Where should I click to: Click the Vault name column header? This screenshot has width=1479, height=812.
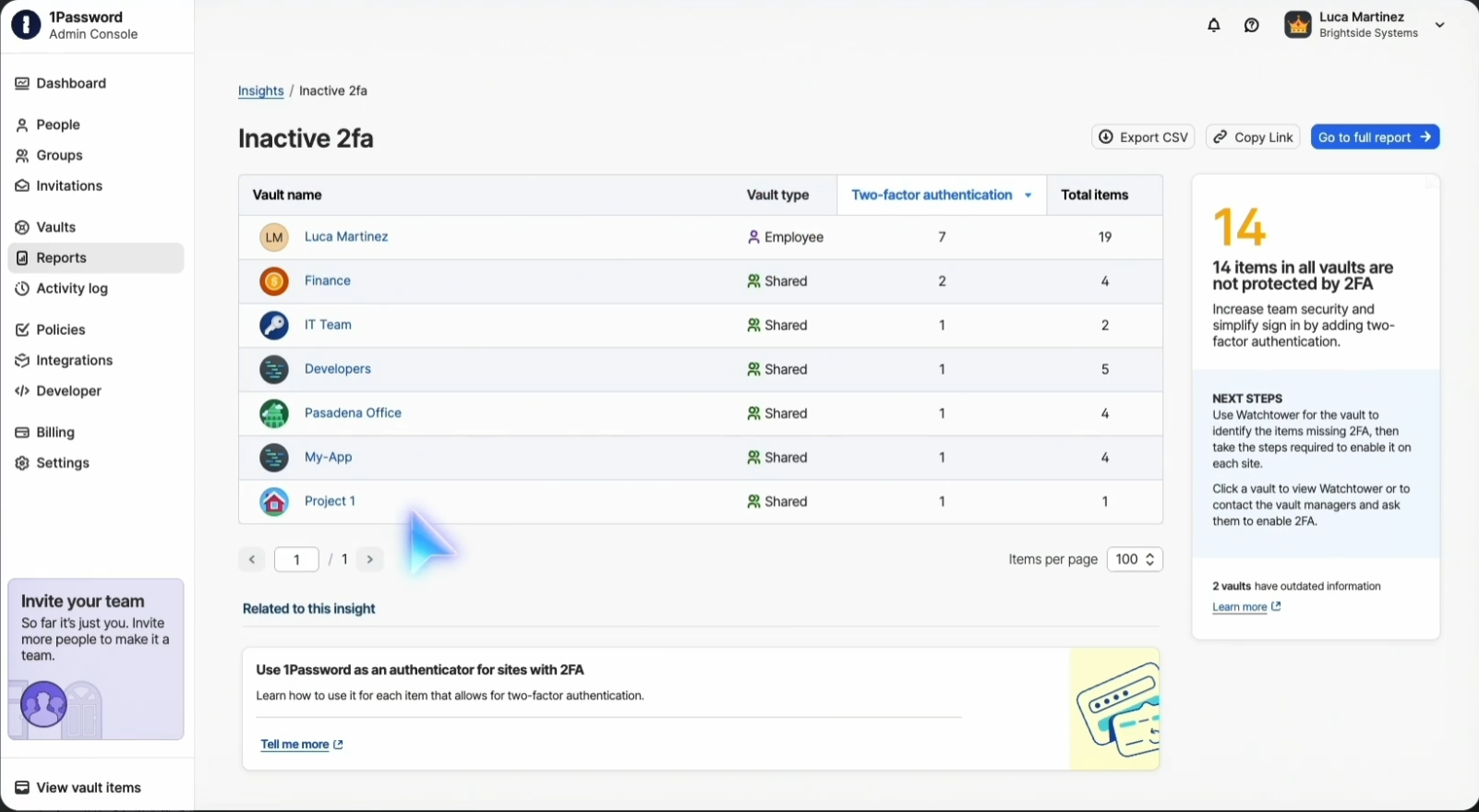287,195
